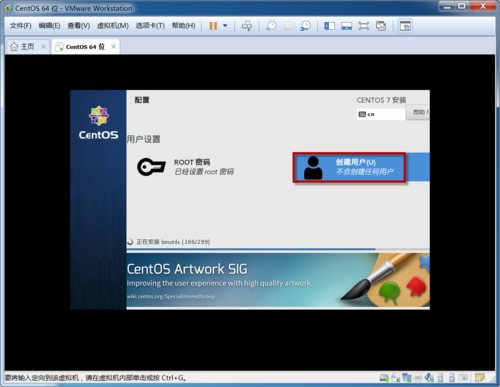Open the 编辑(E) menu

point(49,26)
